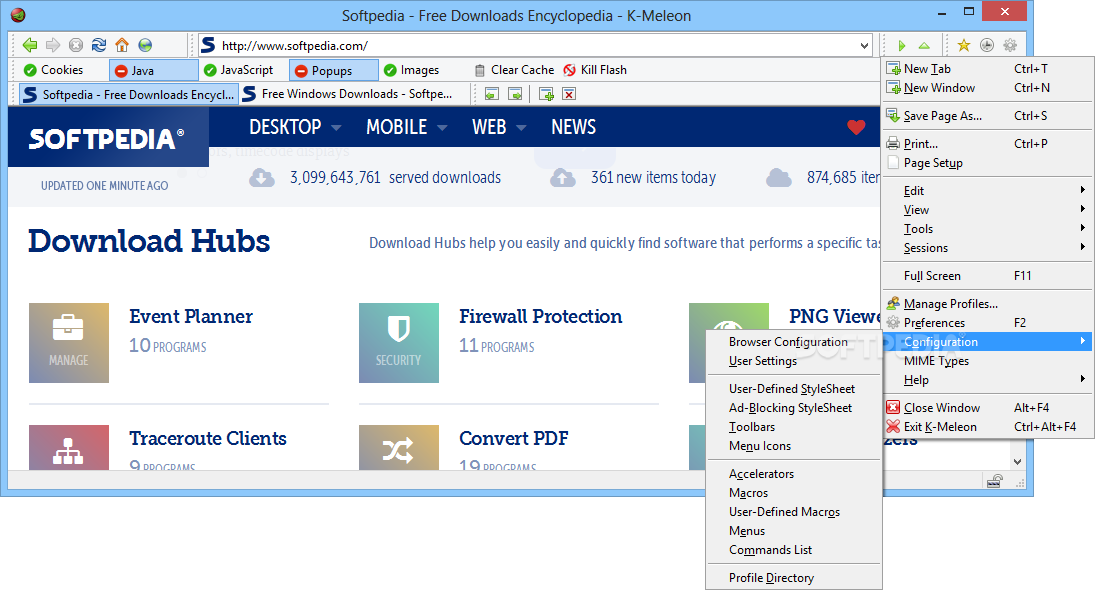Open history clock icon
Screen dimensions: 1095x590
987,45
